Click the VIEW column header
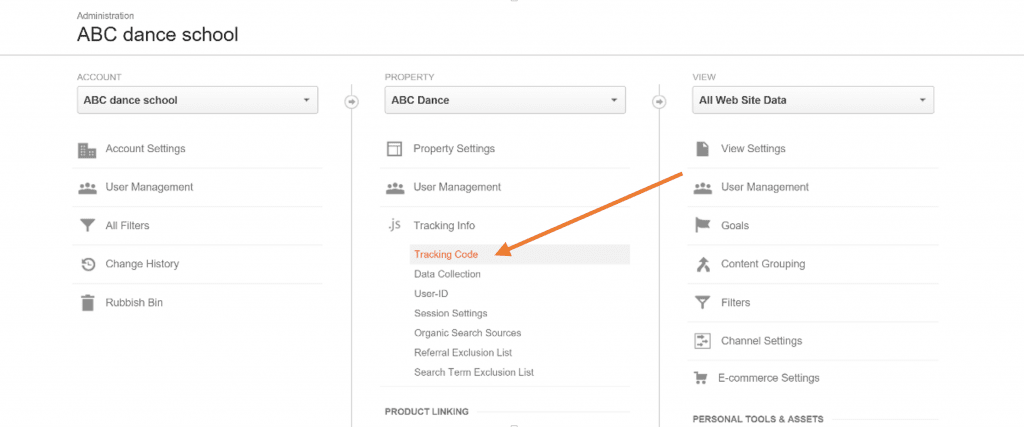Viewport: 1024px width, 427px height. pos(704,77)
